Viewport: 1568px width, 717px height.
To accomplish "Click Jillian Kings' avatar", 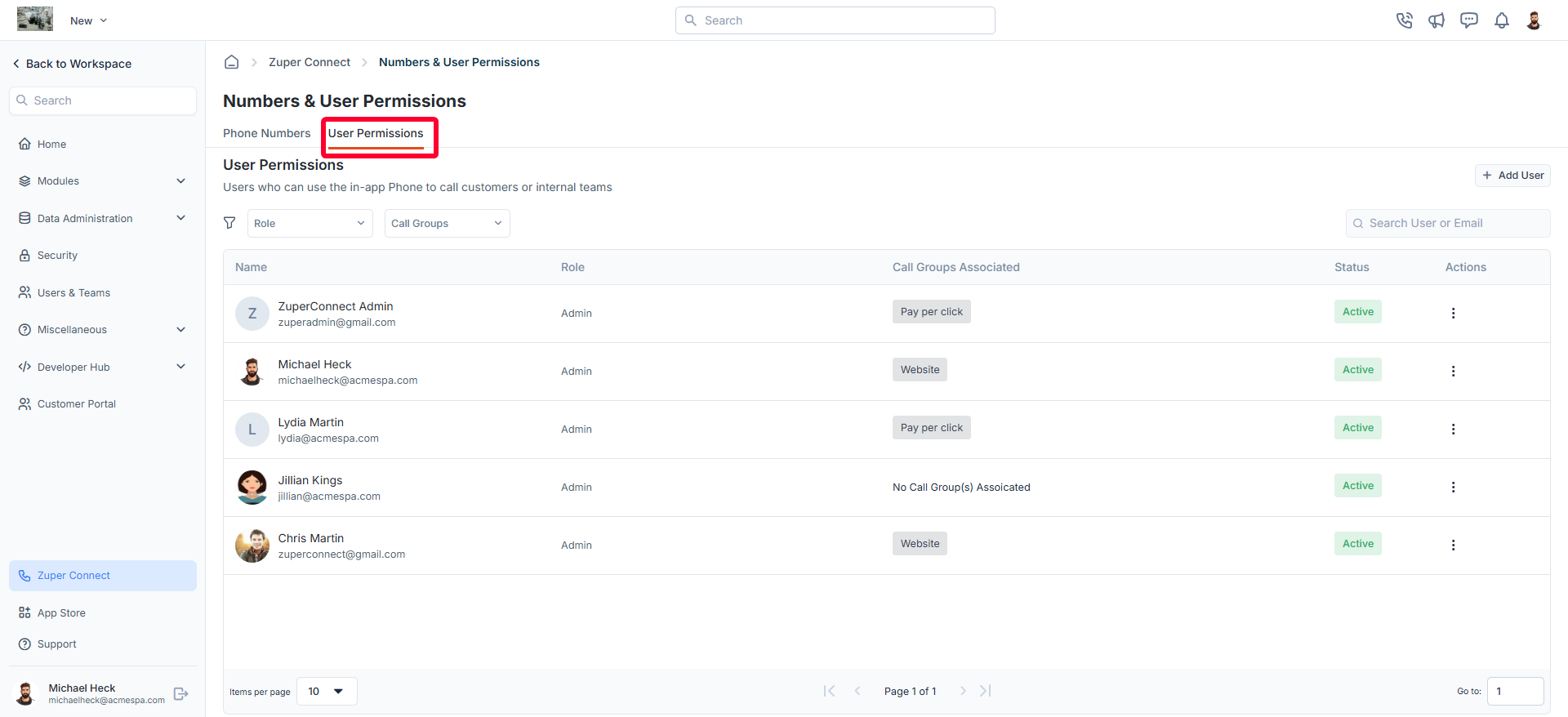I will click(x=252, y=488).
